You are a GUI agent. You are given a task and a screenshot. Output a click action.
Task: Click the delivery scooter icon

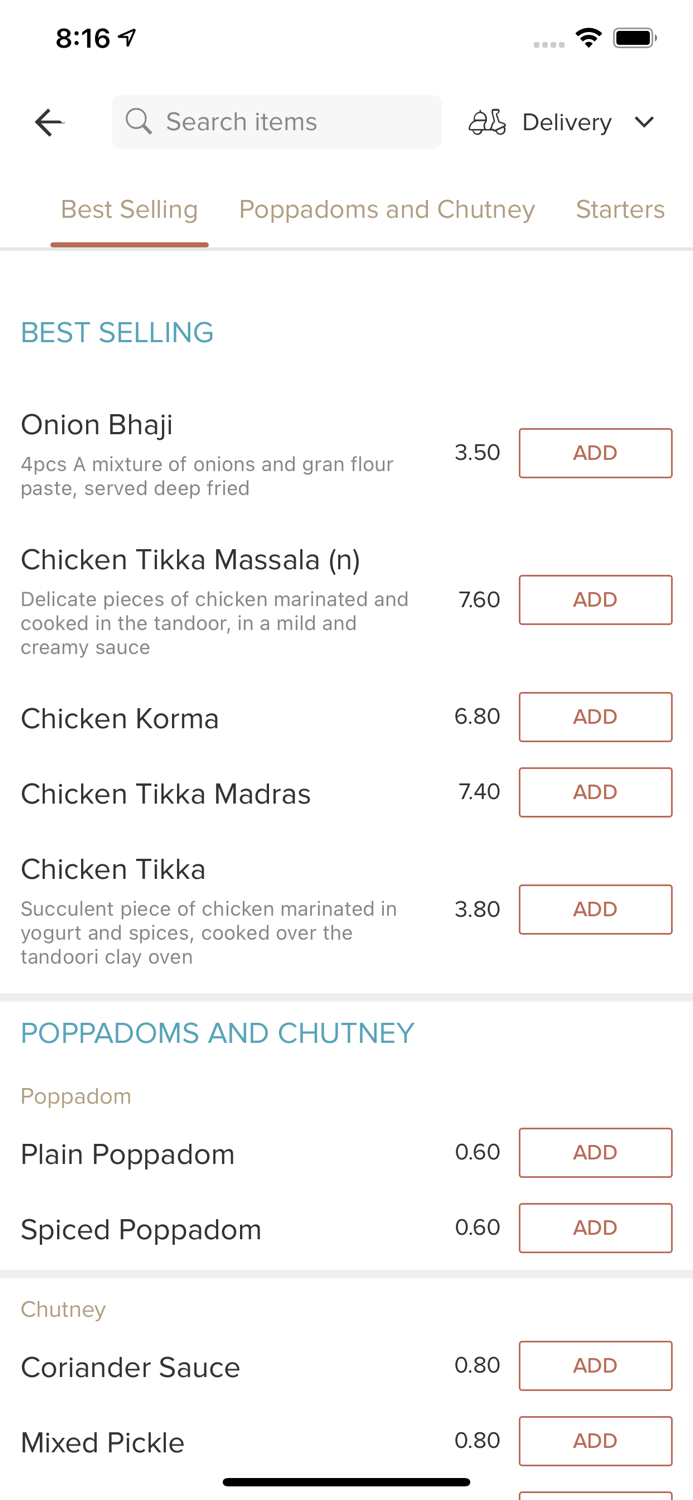click(487, 122)
